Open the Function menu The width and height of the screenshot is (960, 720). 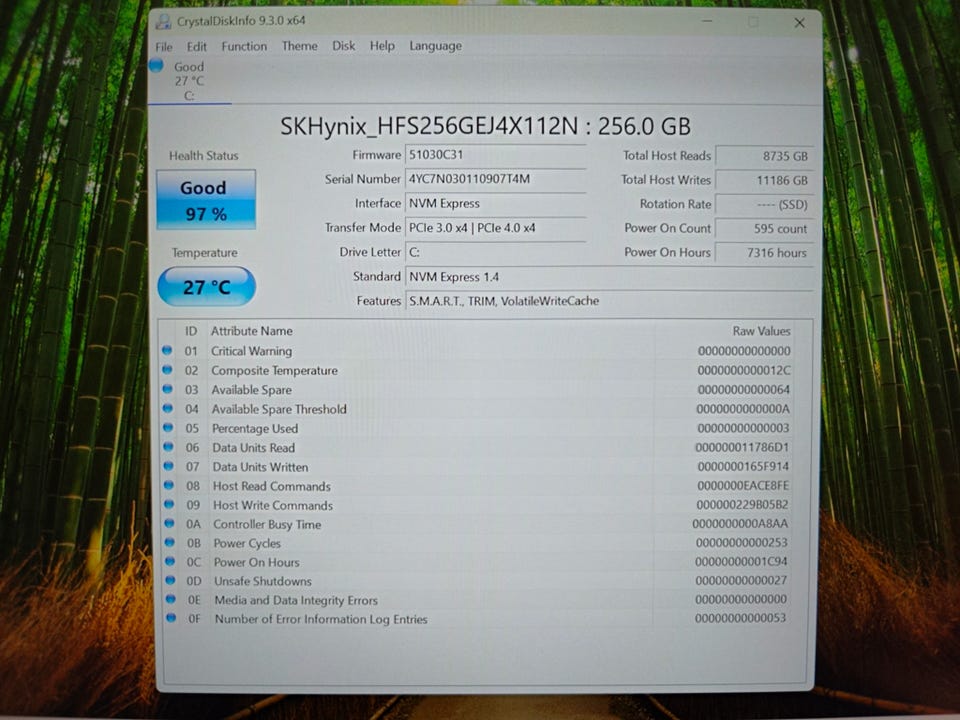(244, 46)
